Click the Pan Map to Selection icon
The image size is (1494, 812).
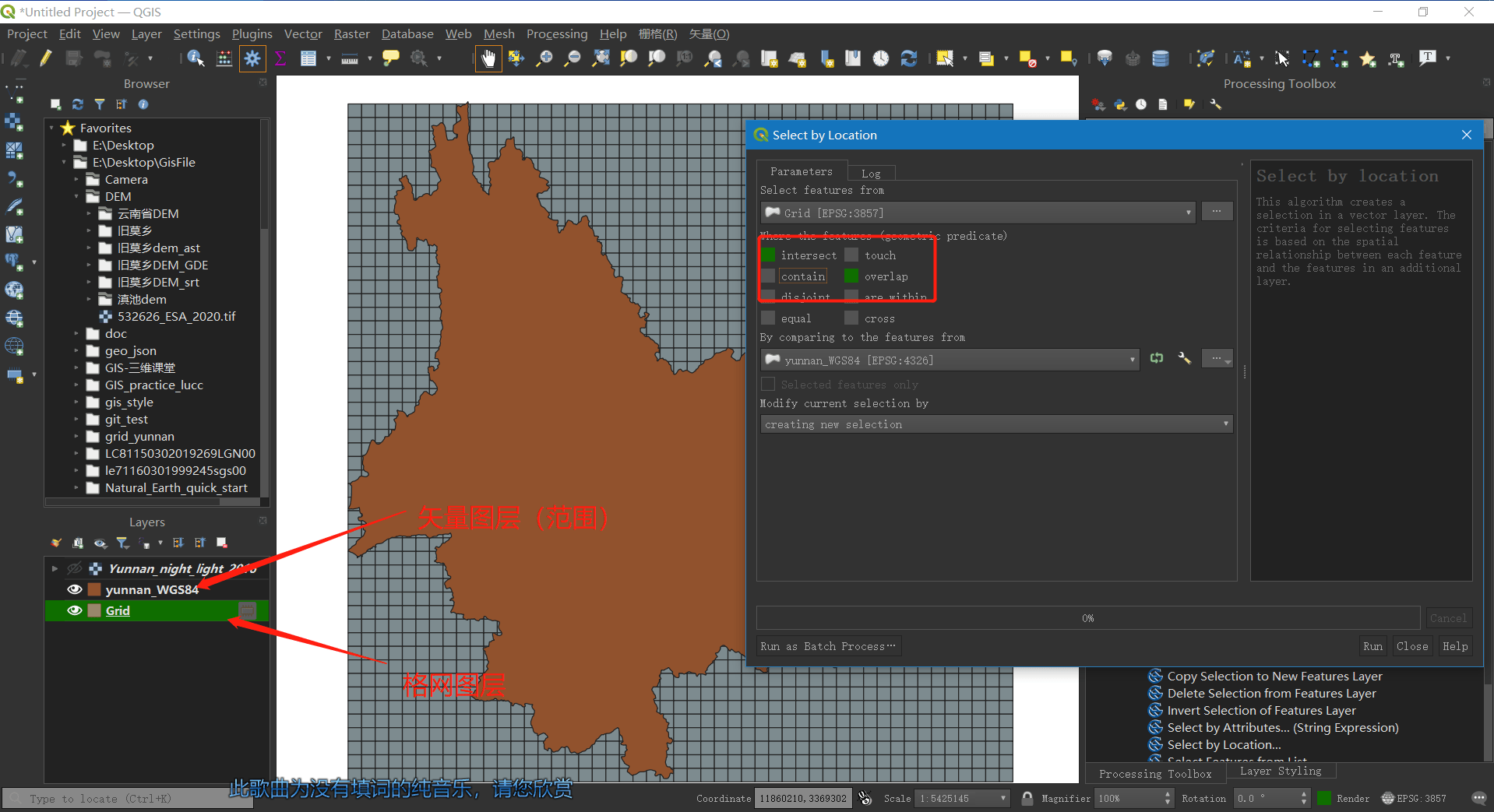coord(516,58)
